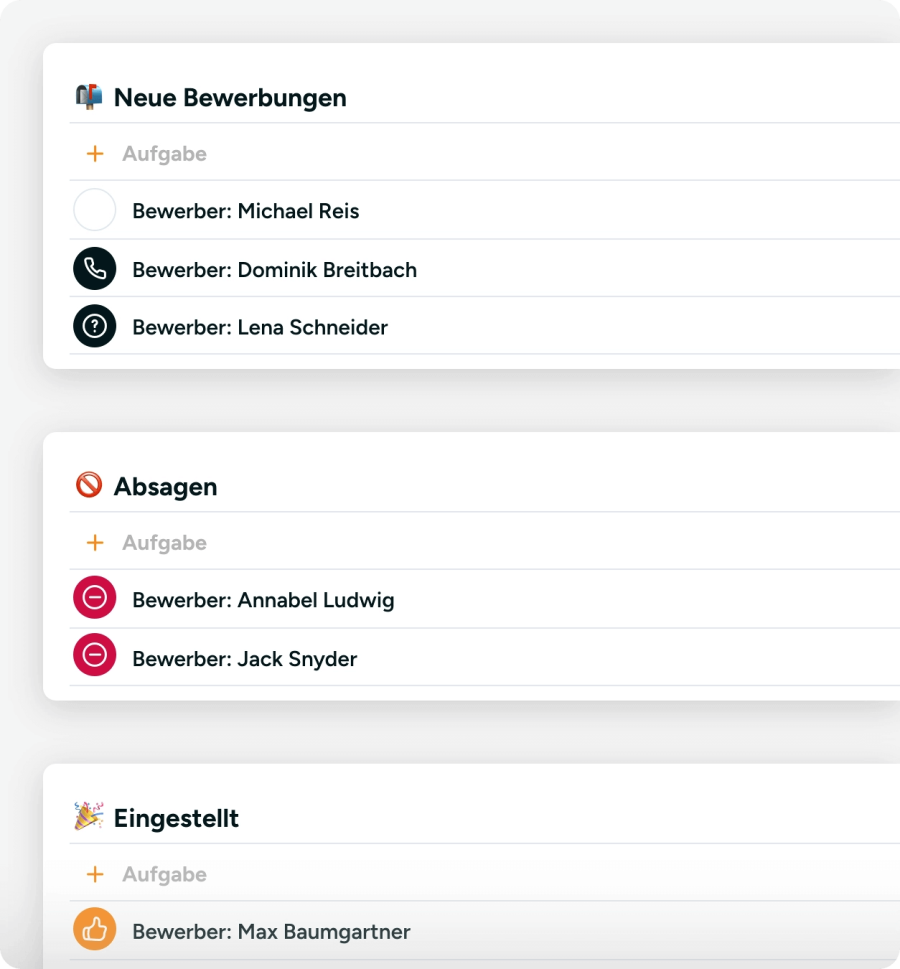Collapse the Eingestellt section
This screenshot has height=969, width=900.
[177, 817]
